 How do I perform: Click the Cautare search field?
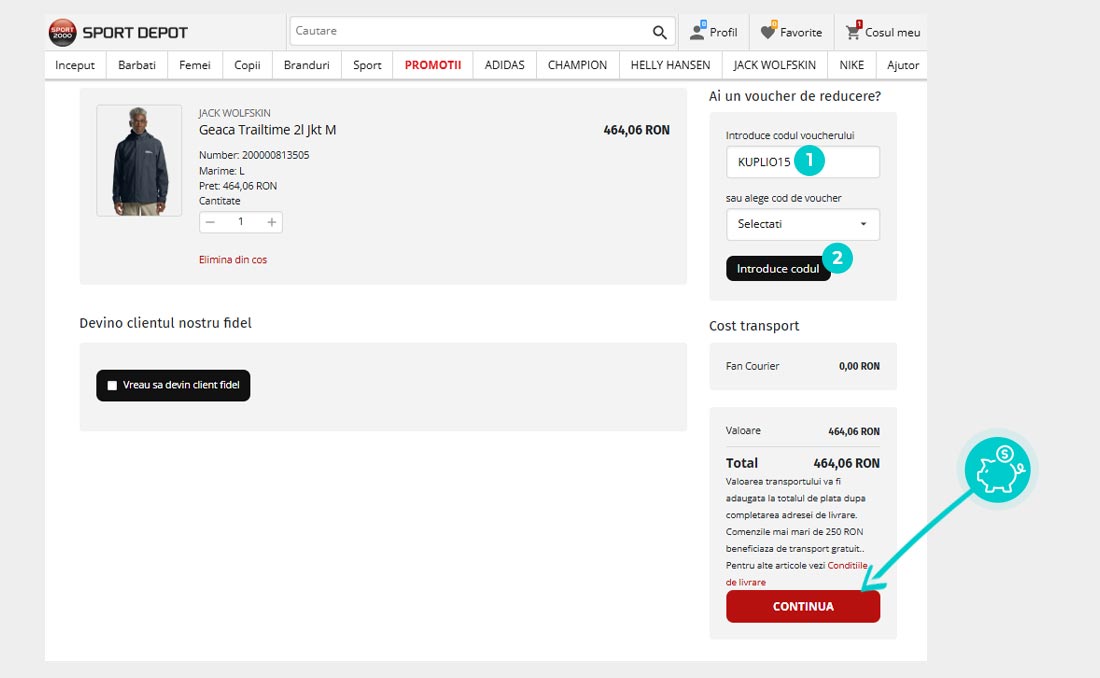point(470,32)
